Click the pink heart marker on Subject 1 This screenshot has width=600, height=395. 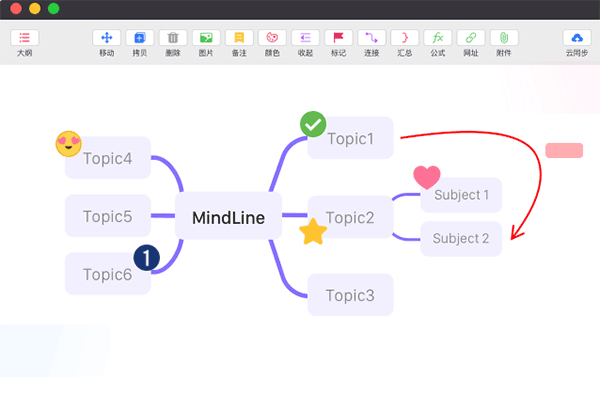coord(427,178)
